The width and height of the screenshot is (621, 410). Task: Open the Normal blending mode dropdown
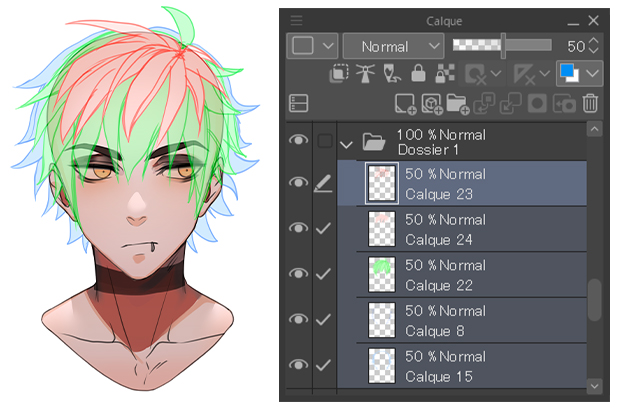click(393, 46)
